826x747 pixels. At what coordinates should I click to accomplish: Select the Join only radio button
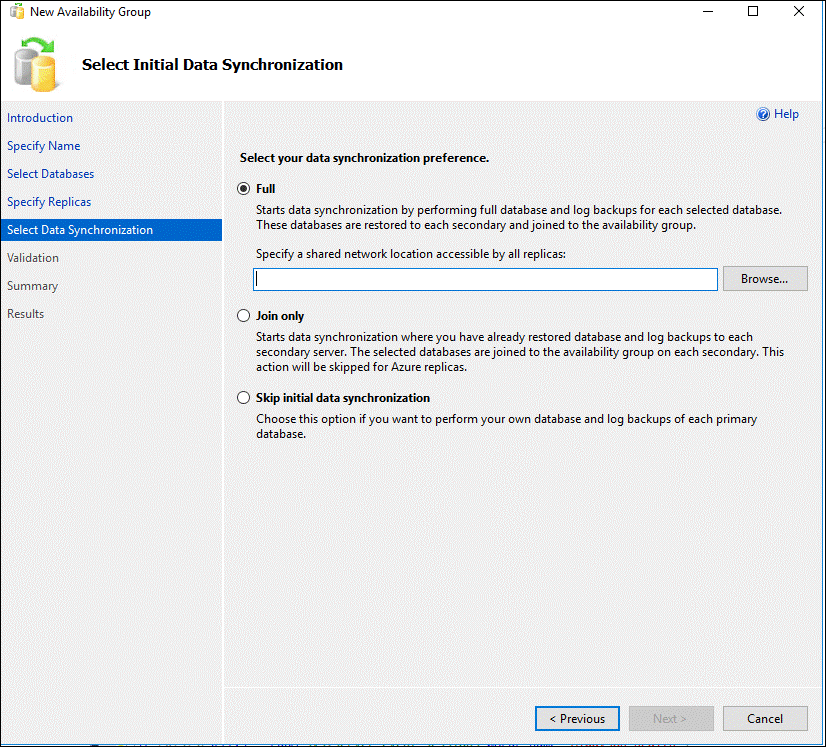tap(243, 317)
